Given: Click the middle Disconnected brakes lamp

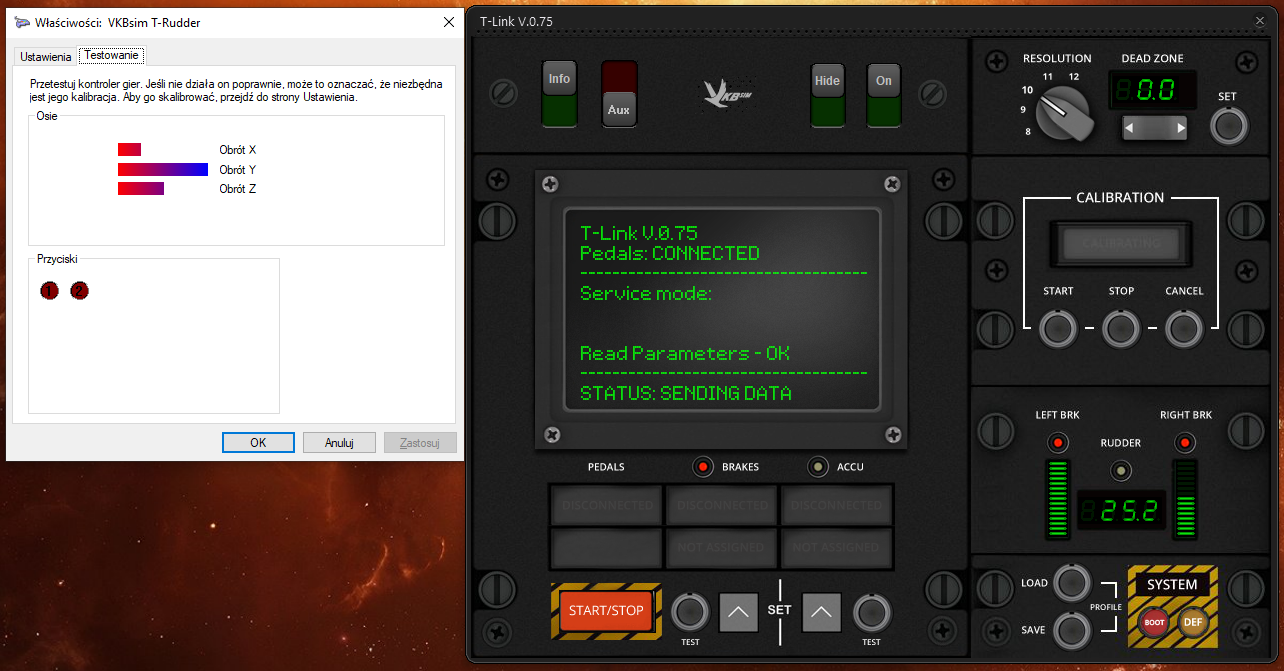Looking at the screenshot, I should (722, 505).
